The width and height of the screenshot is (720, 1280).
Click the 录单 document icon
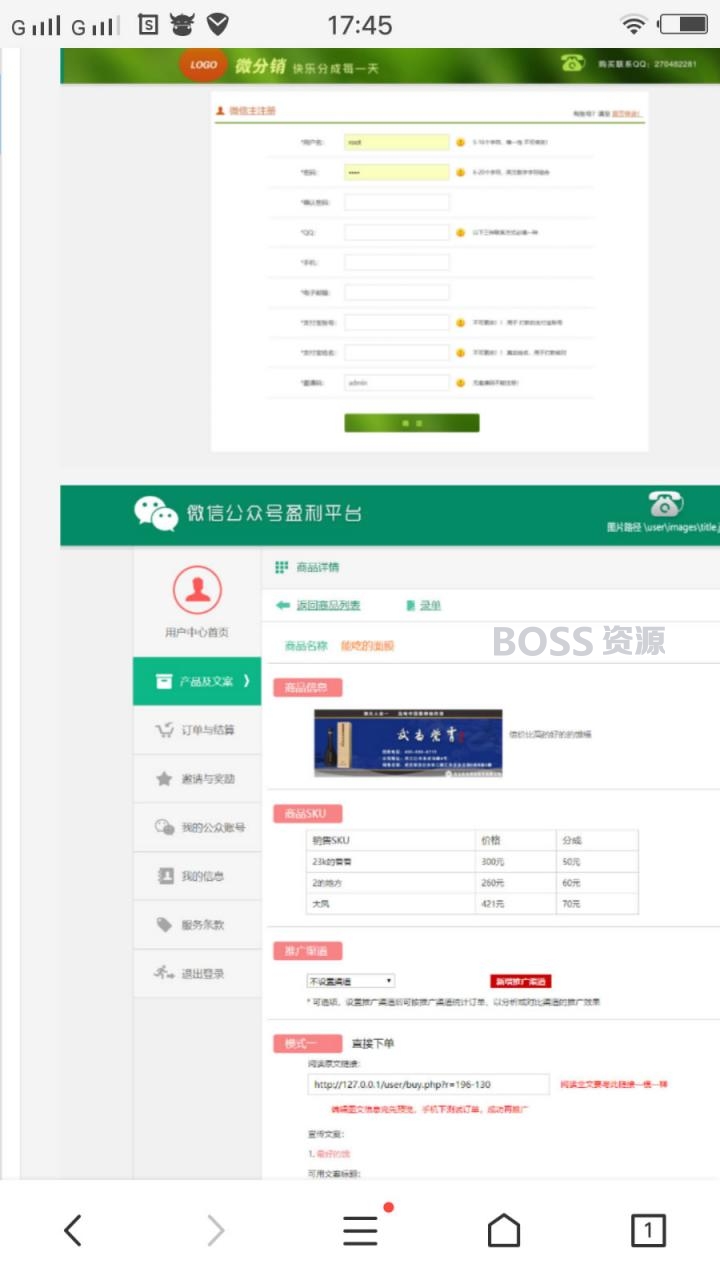click(410, 605)
